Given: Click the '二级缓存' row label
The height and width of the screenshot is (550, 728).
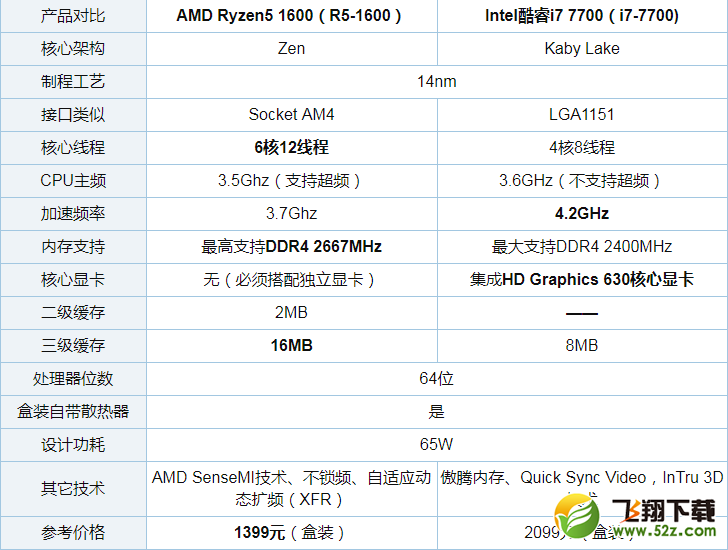Looking at the screenshot, I should (73, 313).
